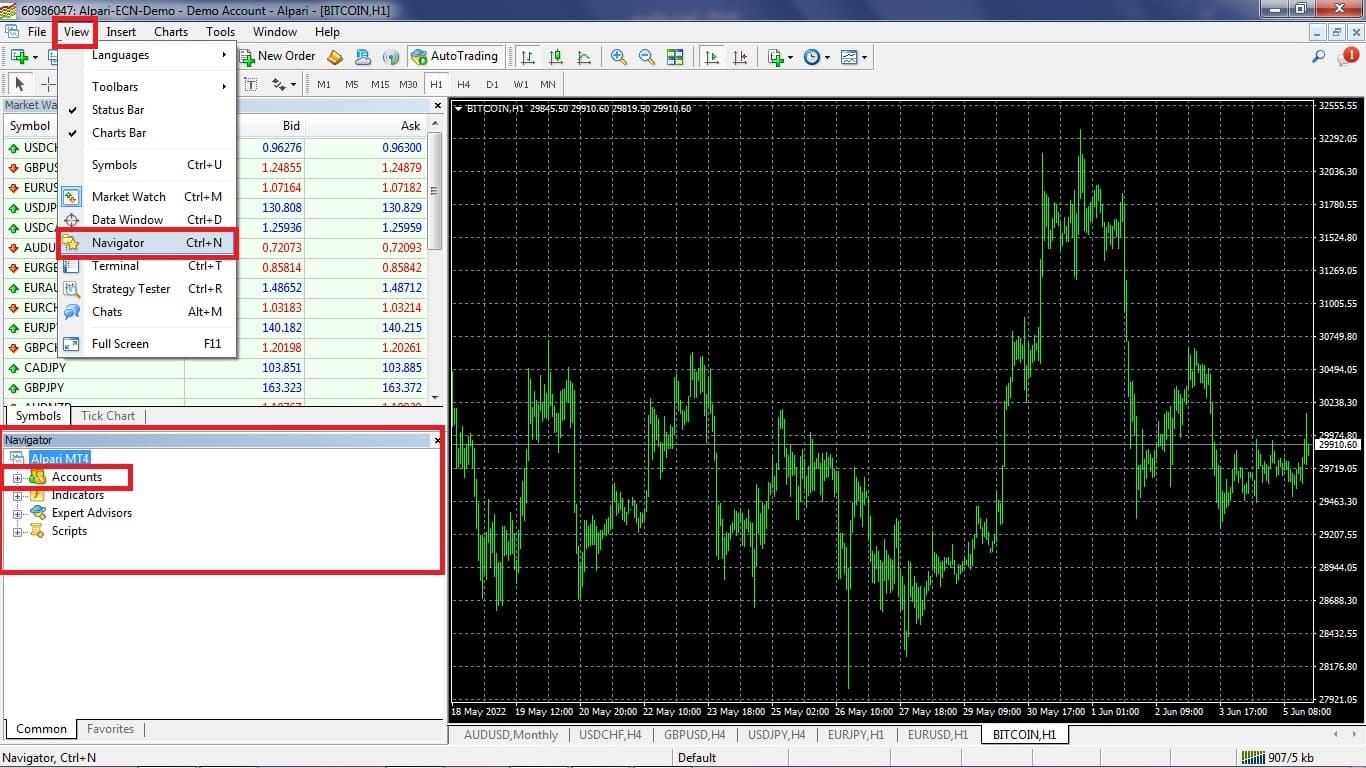The height and width of the screenshot is (768, 1366).
Task: Expand the Expert Advisors plus box
Action: [17, 514]
